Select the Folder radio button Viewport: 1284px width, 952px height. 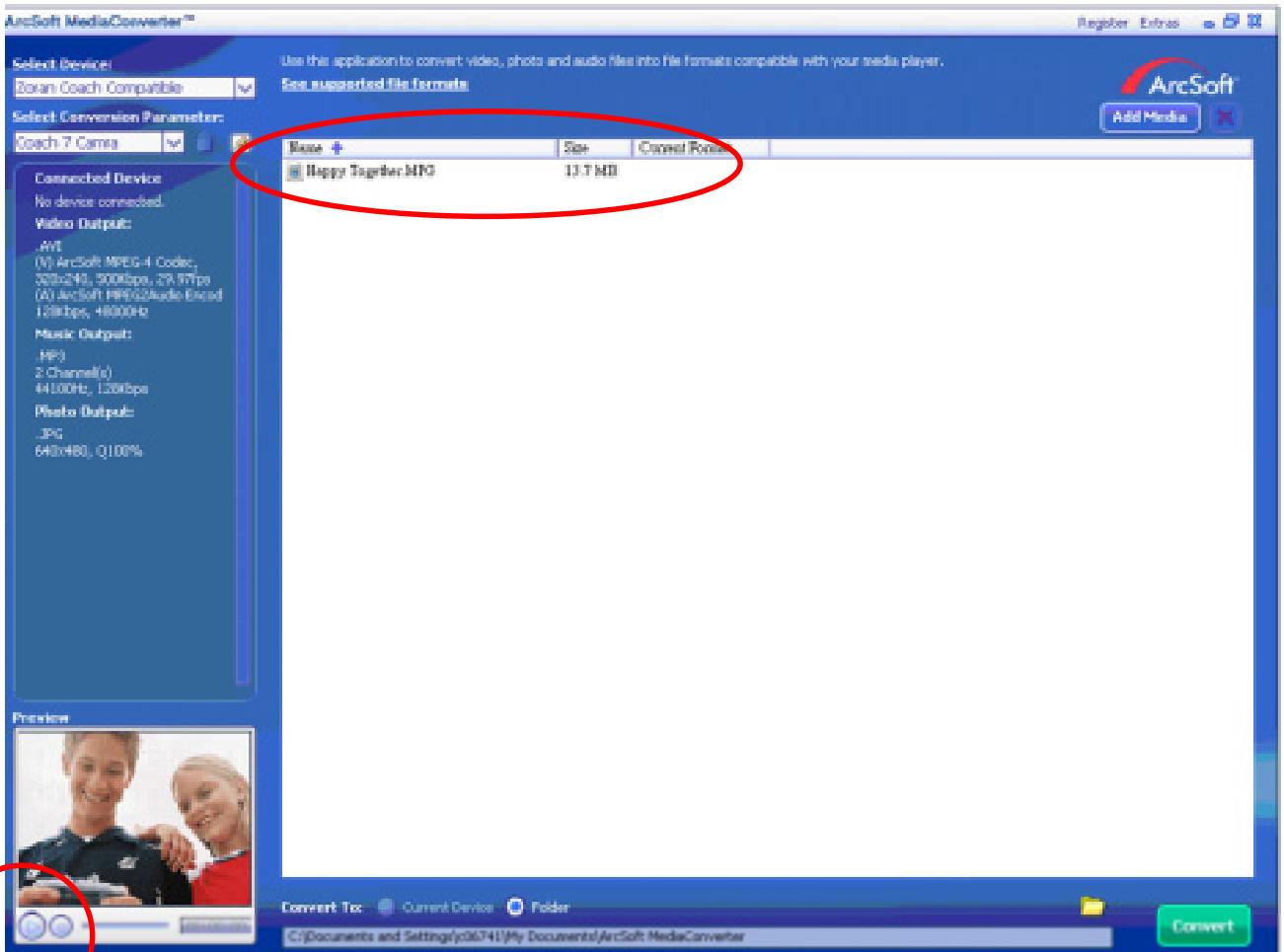514,907
